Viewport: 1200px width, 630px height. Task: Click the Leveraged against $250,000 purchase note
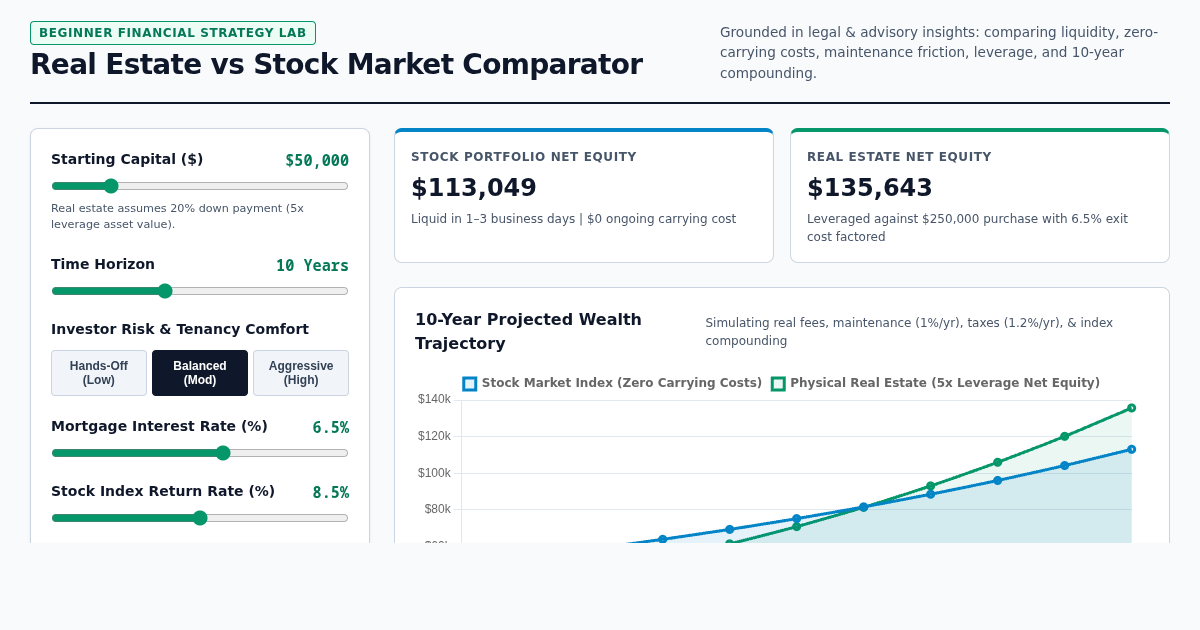[x=967, y=228]
